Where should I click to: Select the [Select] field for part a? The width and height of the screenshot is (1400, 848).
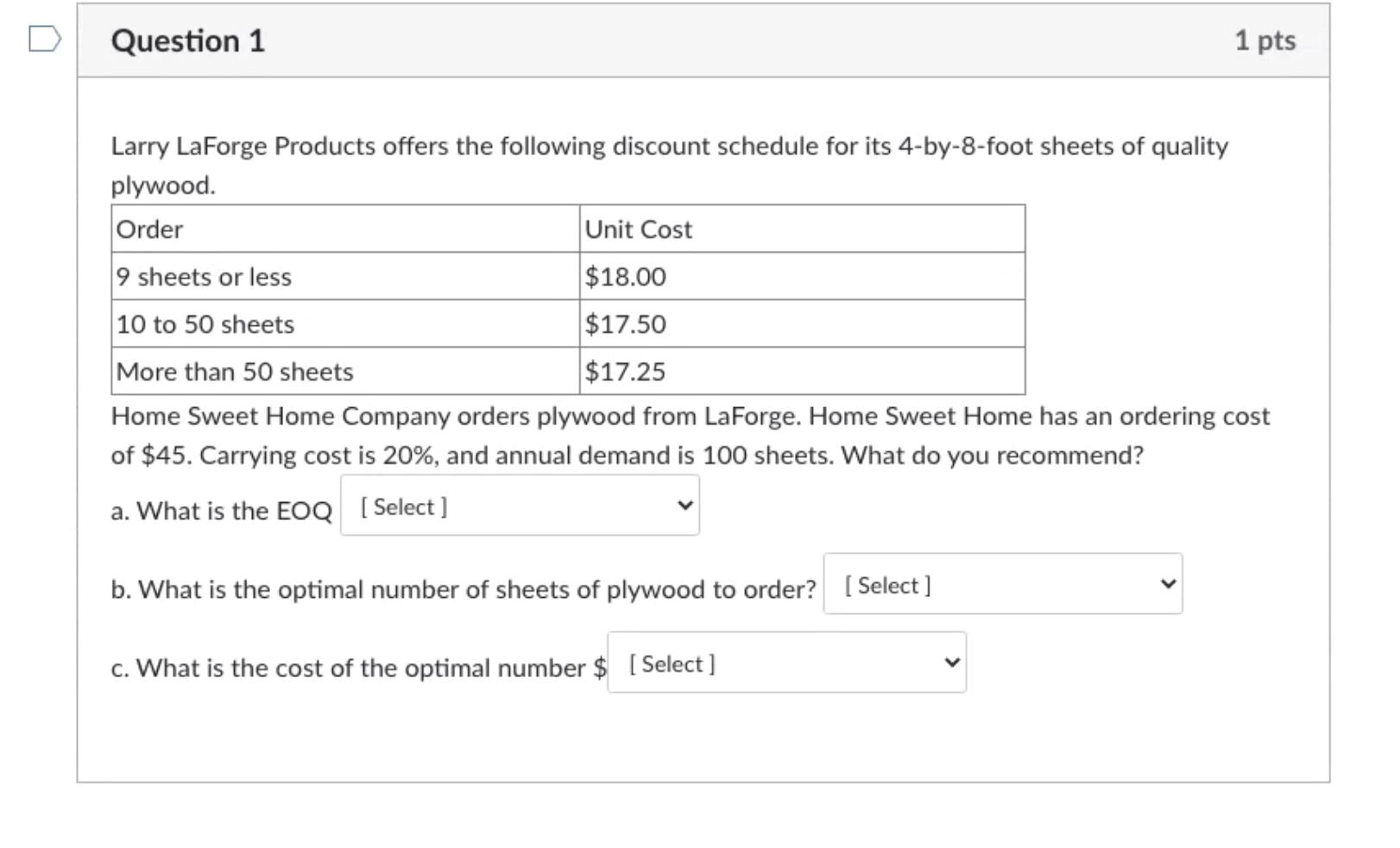click(x=518, y=505)
